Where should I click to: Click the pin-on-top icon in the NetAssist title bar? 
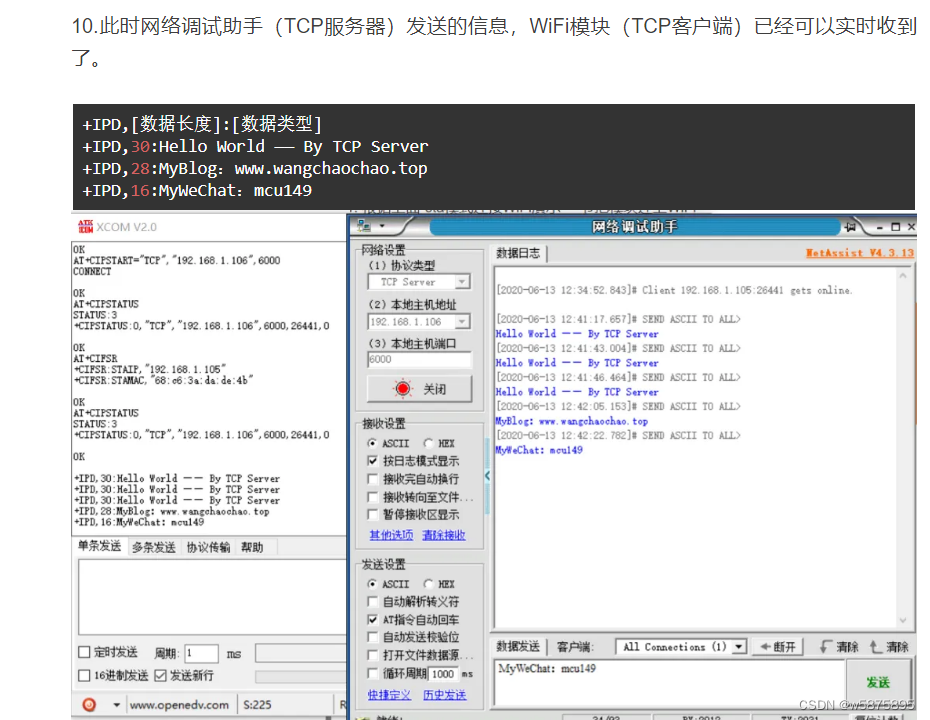[851, 227]
